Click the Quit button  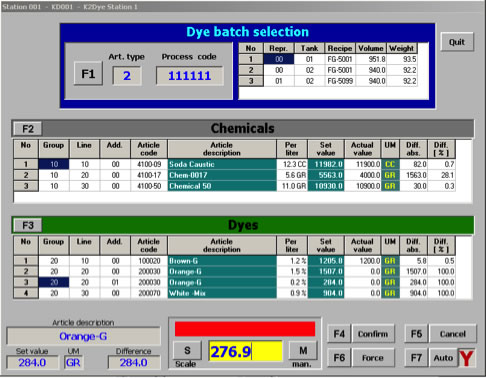[x=457, y=42]
